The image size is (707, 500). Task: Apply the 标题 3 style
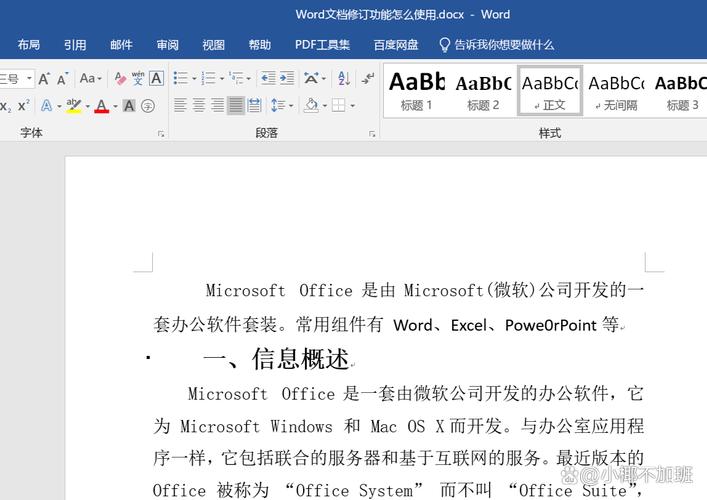click(x=681, y=92)
